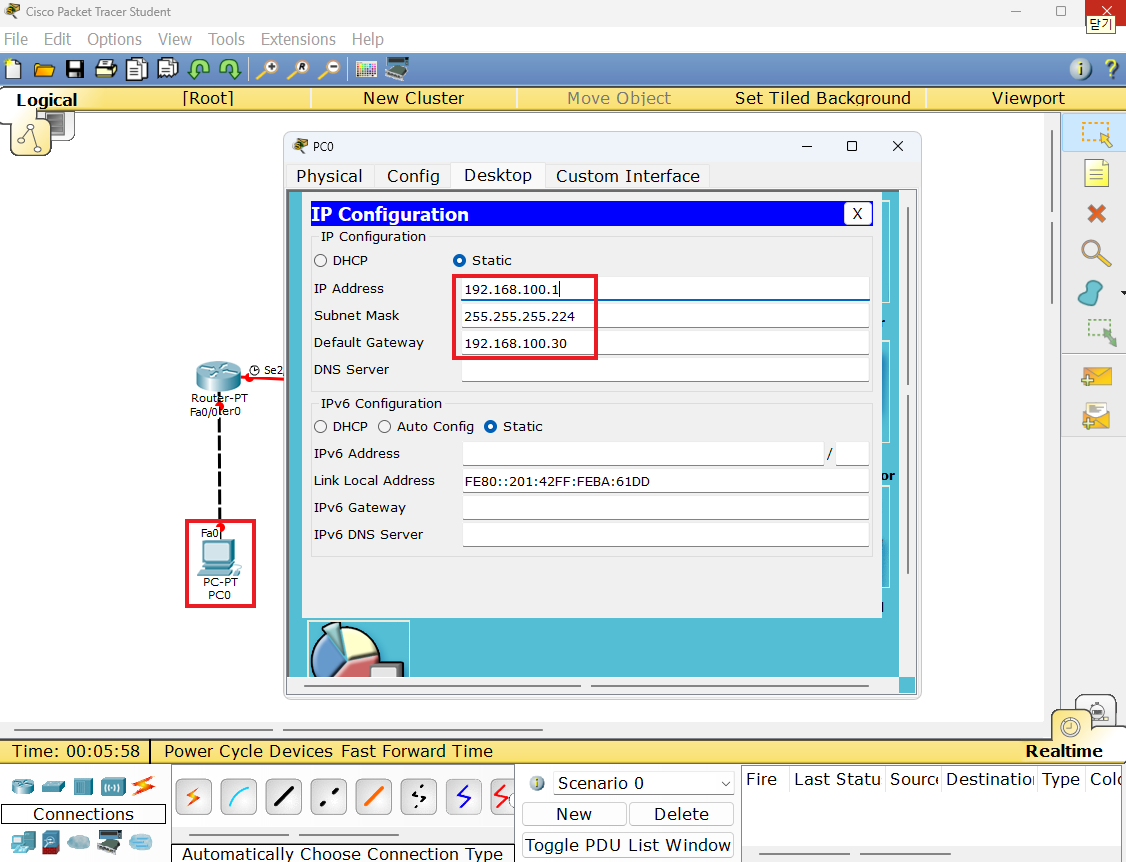Add a Complex PDU with the open envelope icon
1126x862 pixels.
click(x=1096, y=417)
